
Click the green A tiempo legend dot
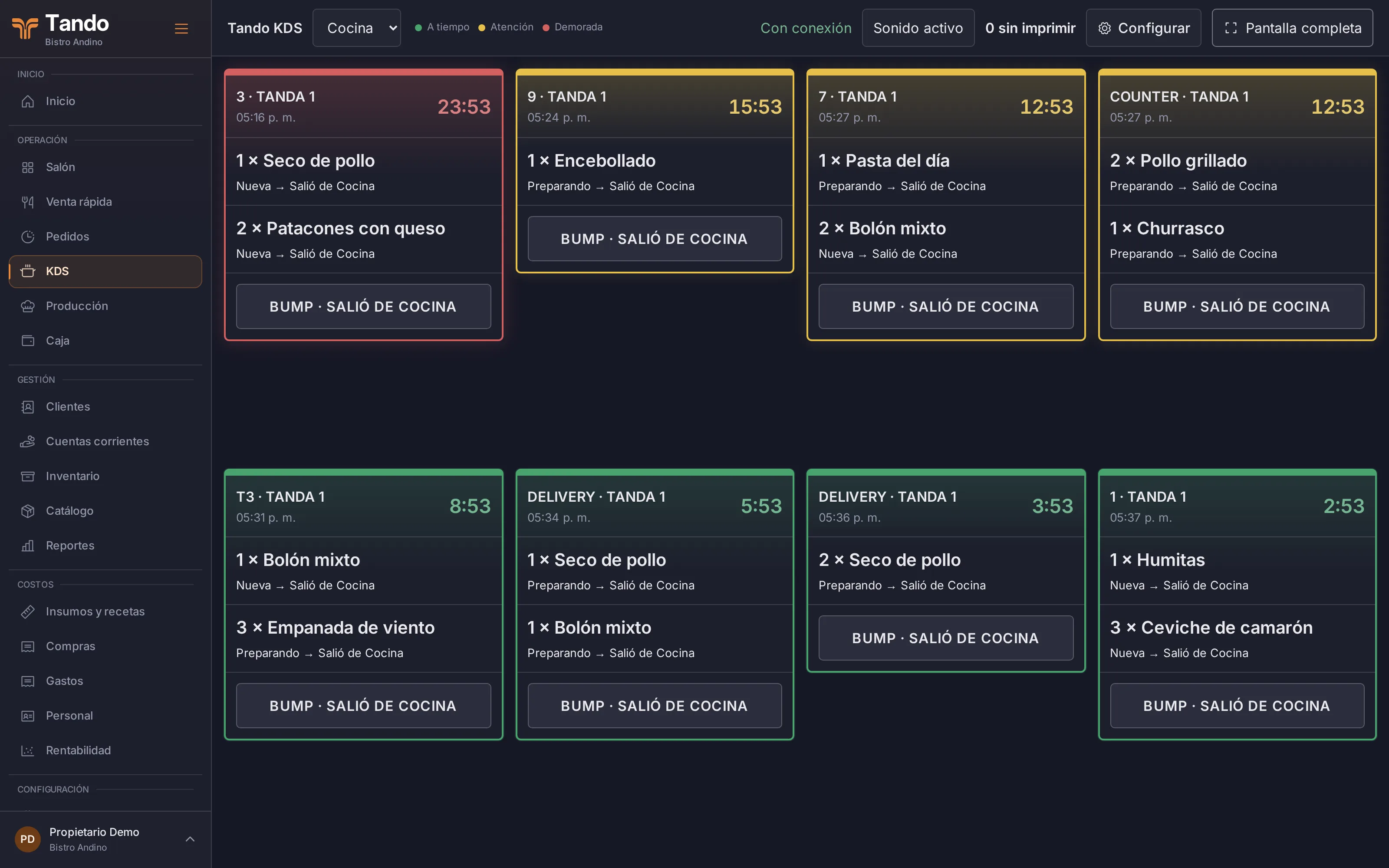tap(418, 27)
